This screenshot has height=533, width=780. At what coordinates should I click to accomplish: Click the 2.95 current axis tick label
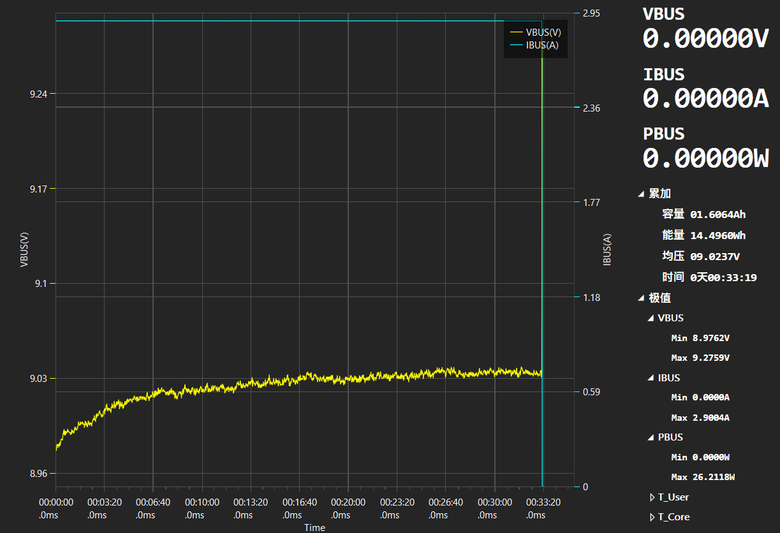point(591,13)
